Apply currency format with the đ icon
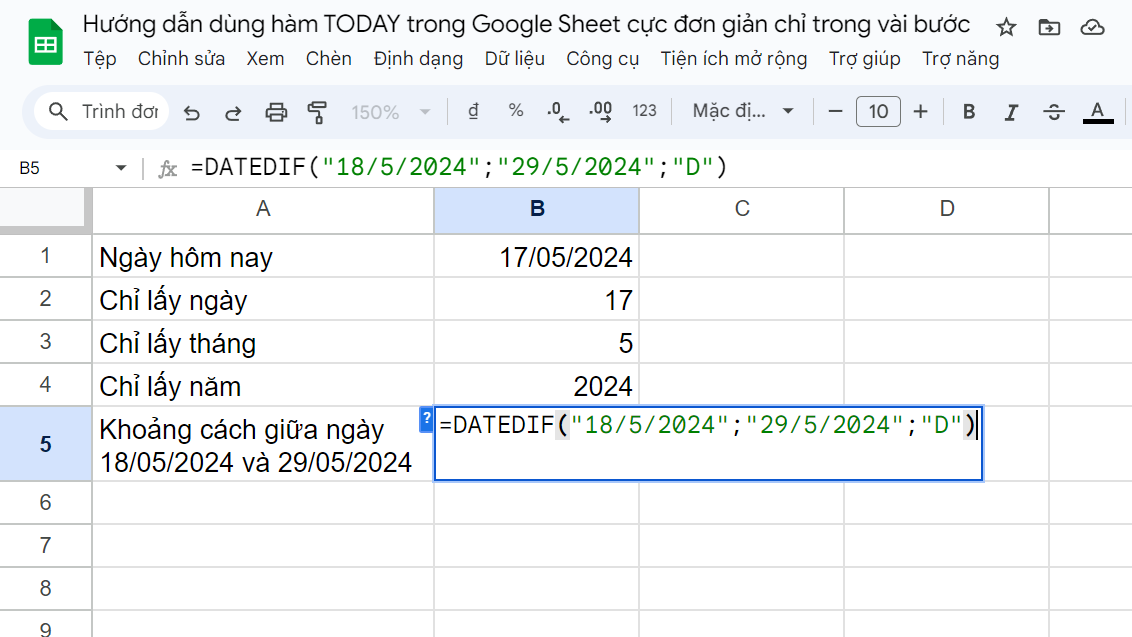The height and width of the screenshot is (637, 1132). 473,111
